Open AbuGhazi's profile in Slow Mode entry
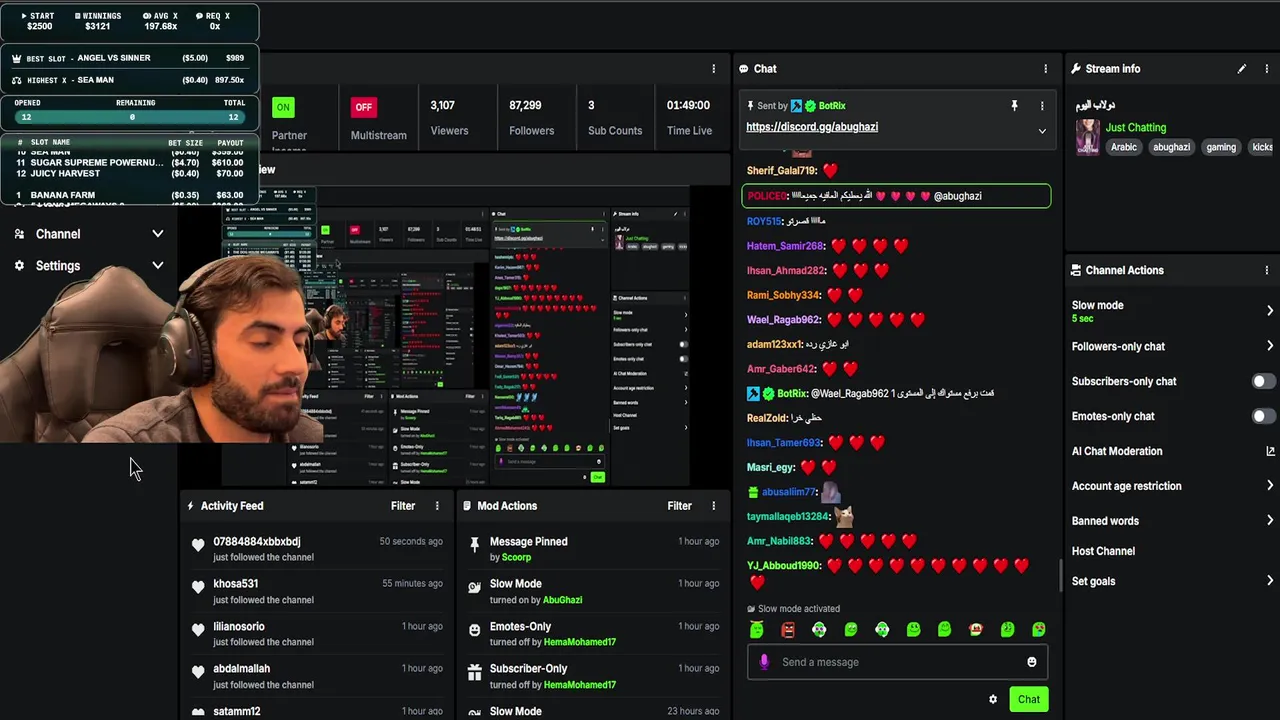Screen dimensions: 1280x720 tap(562, 600)
